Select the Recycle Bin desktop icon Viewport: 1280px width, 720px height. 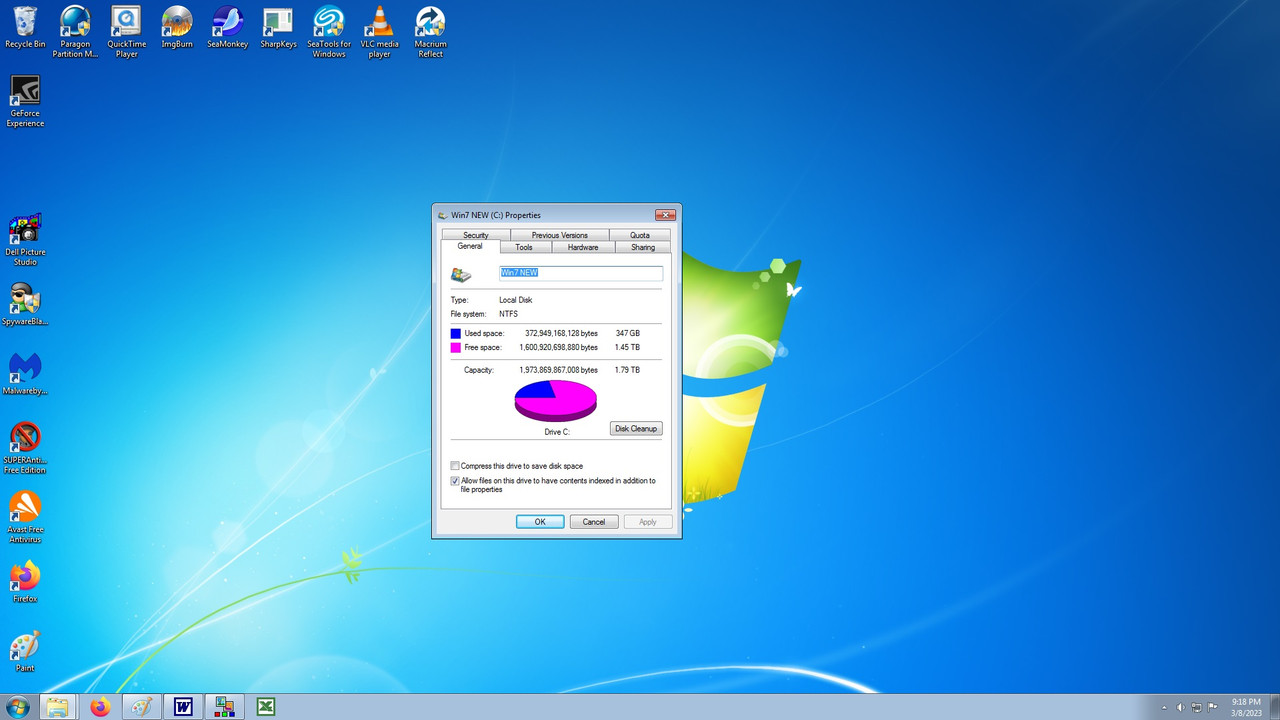coord(25,28)
